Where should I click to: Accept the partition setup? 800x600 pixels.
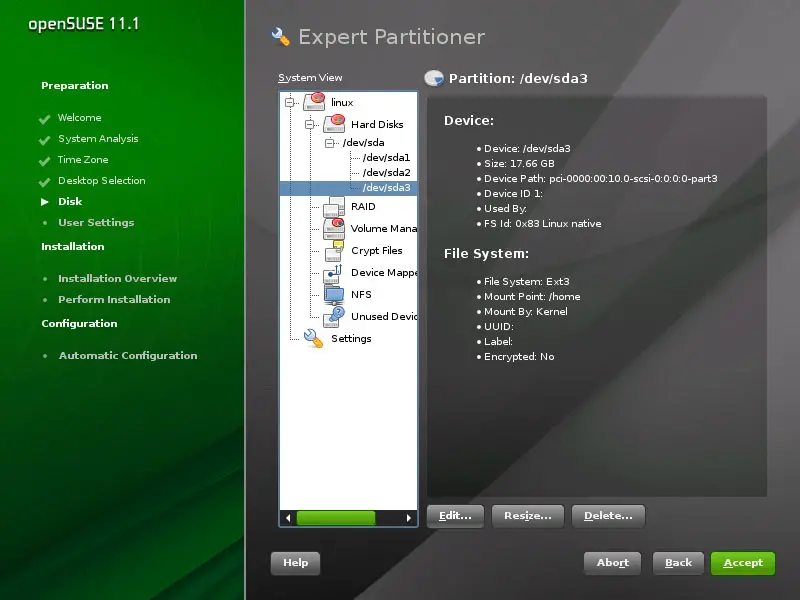[x=743, y=563]
